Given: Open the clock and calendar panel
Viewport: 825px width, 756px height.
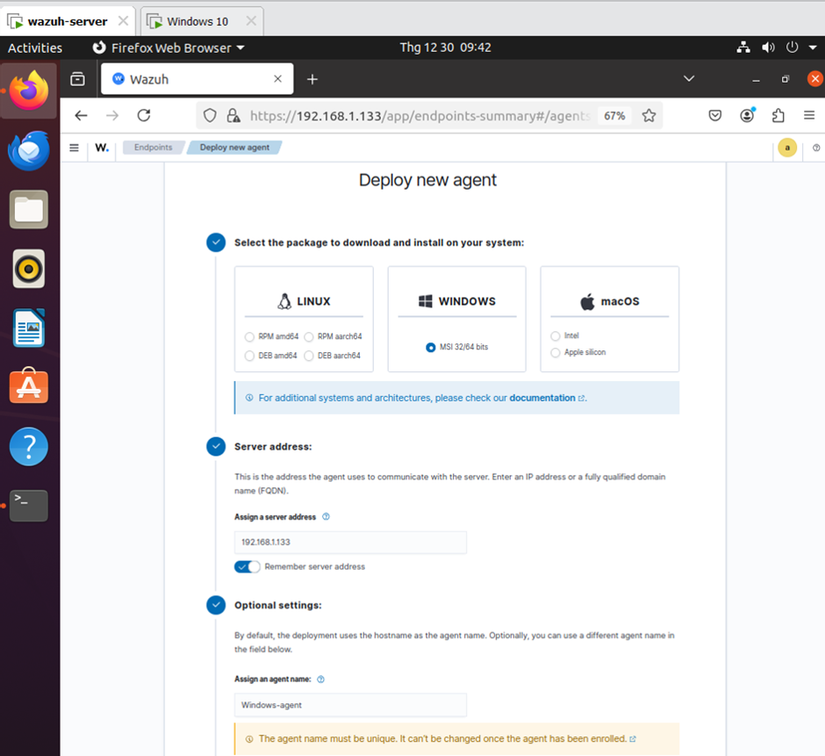Looking at the screenshot, I should click(445, 47).
